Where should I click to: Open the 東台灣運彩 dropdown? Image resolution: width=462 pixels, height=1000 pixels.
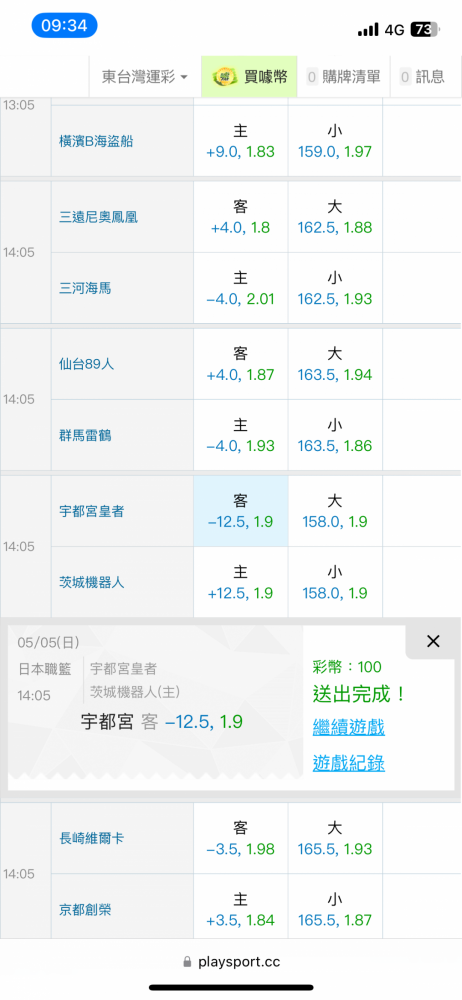[145, 77]
